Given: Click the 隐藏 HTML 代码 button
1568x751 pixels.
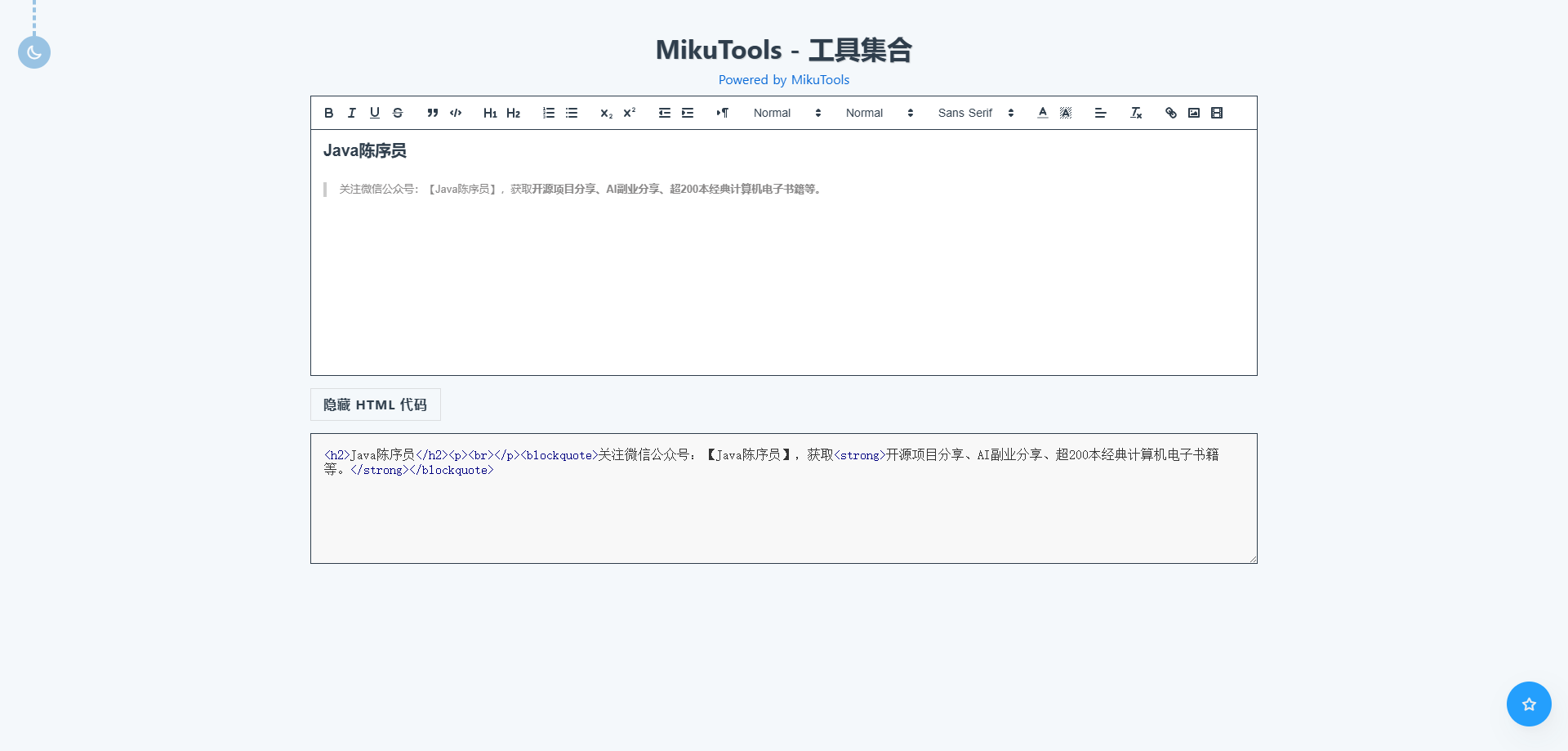Looking at the screenshot, I should click(376, 405).
